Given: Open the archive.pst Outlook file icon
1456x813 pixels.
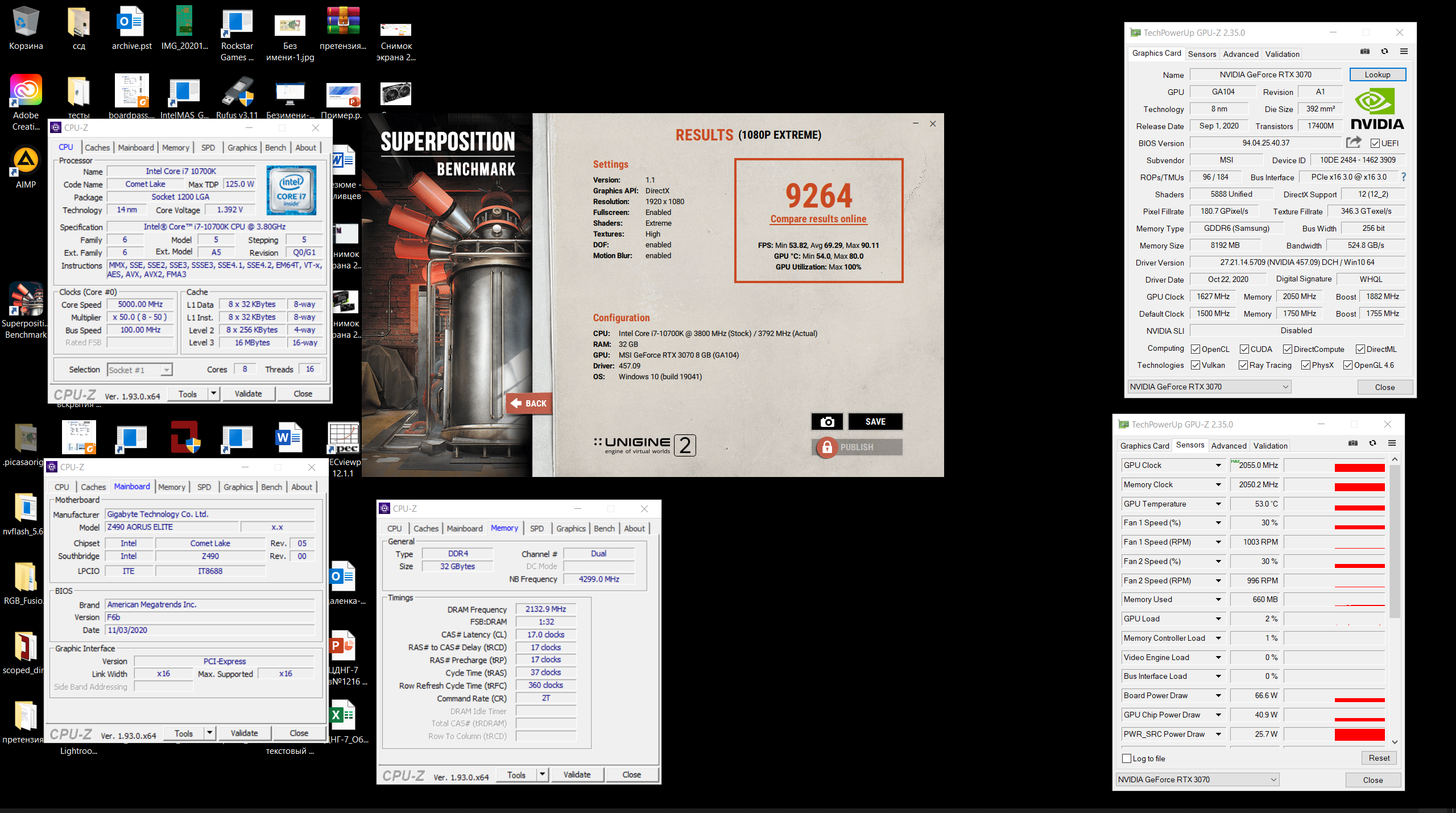Looking at the screenshot, I should click(x=131, y=22).
